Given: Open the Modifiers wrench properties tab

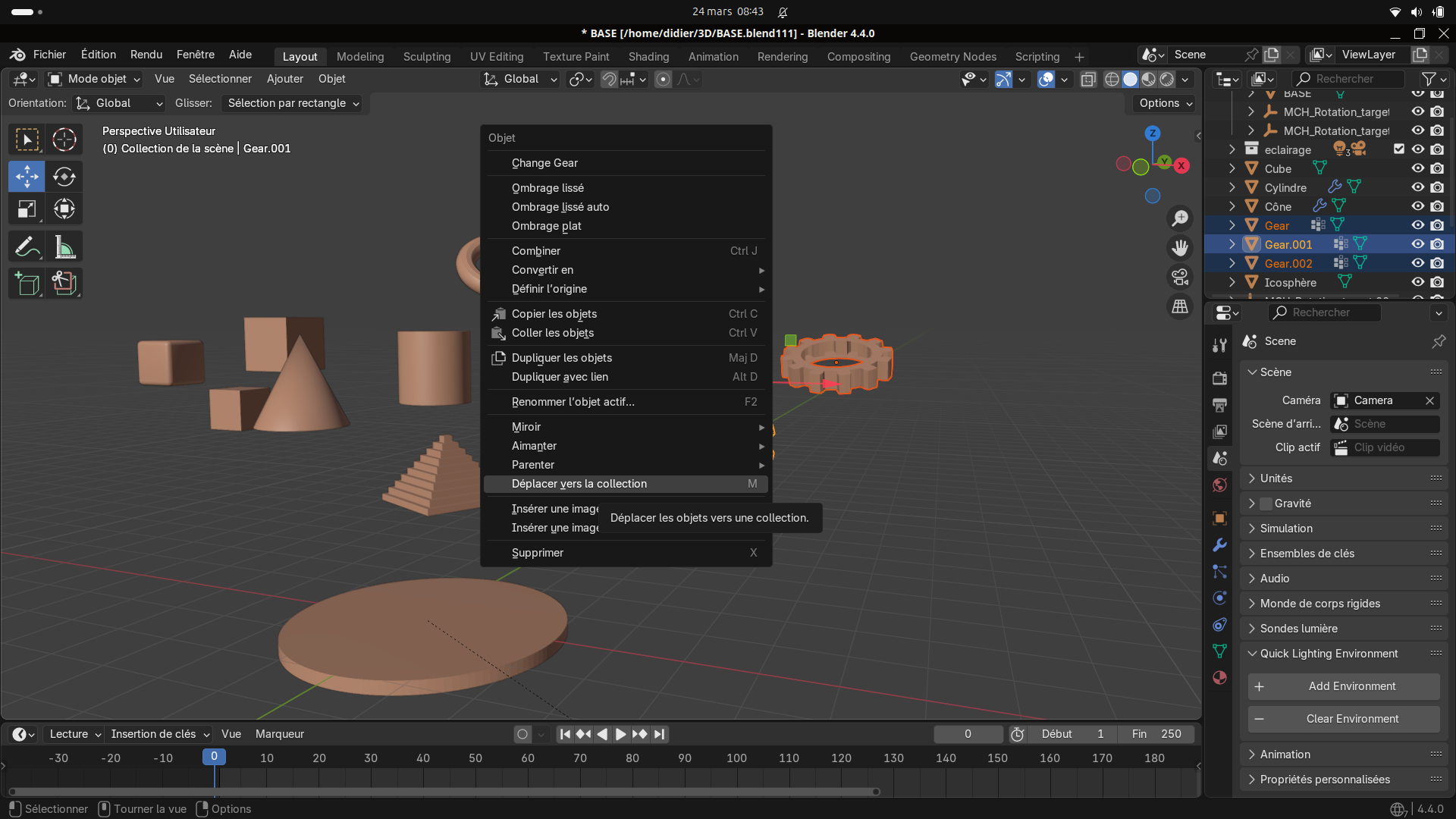Looking at the screenshot, I should (1219, 545).
